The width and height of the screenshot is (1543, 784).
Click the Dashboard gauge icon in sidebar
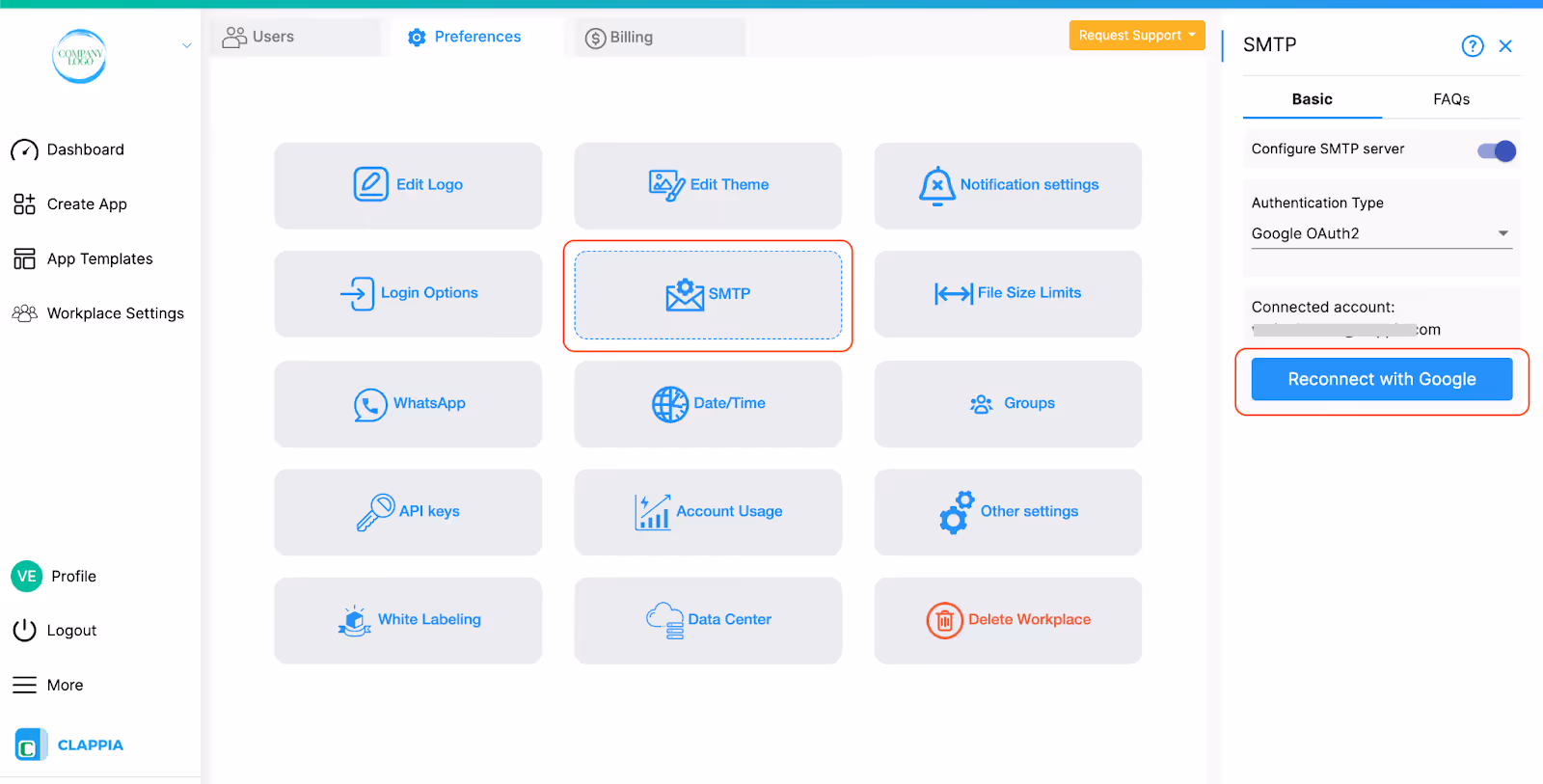(x=24, y=150)
